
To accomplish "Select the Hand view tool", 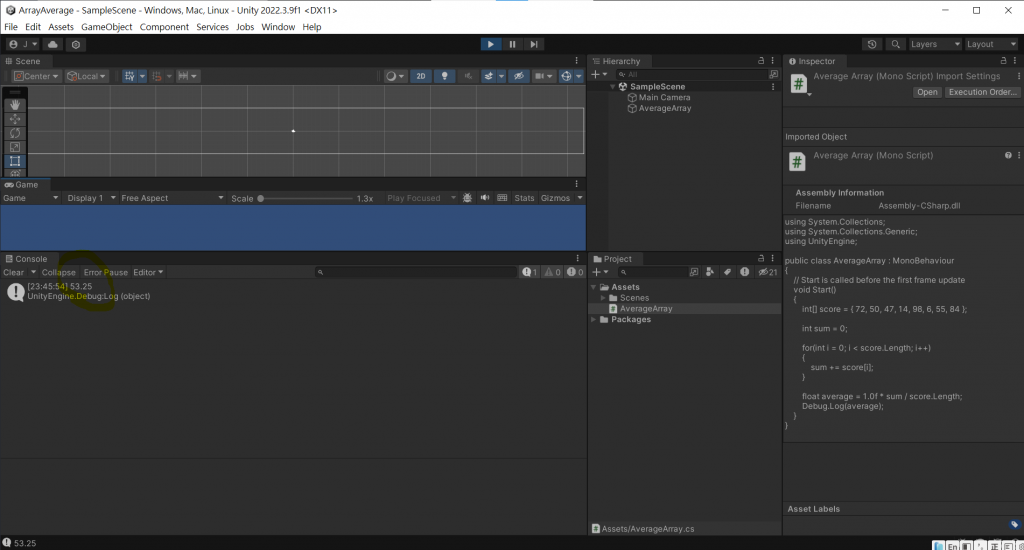I will click(15, 105).
